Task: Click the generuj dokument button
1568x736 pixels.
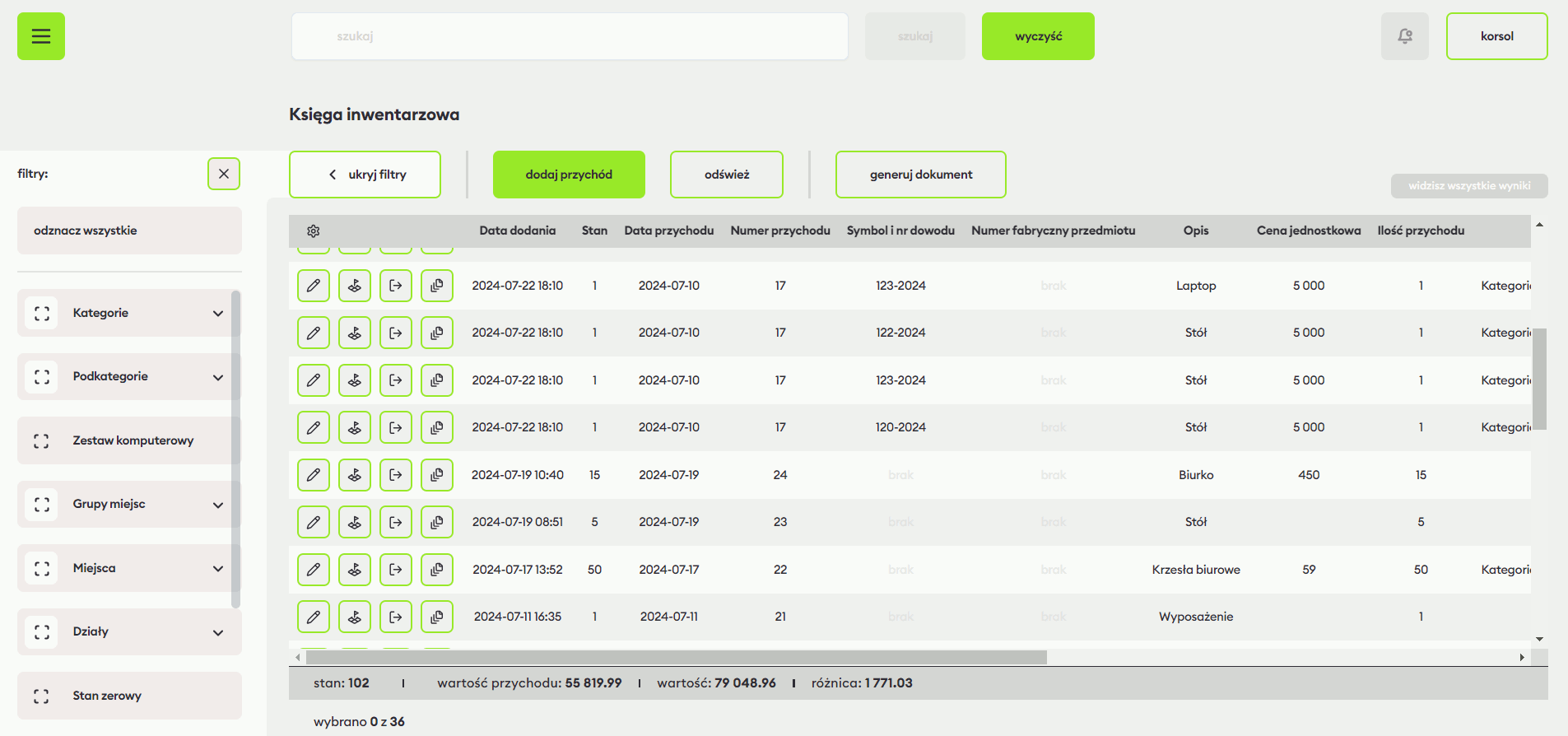Action: coord(920,175)
